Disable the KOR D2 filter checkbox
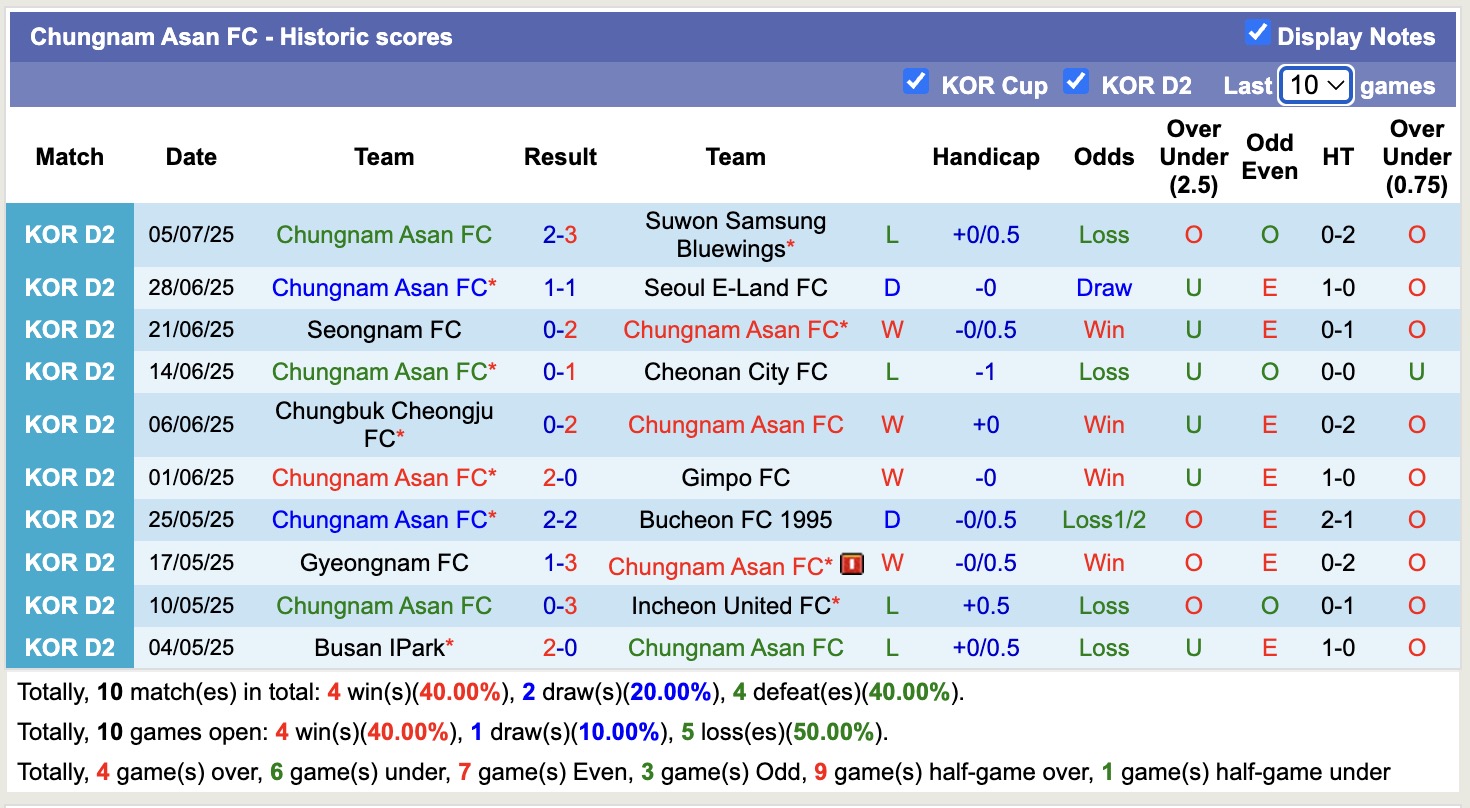This screenshot has height=808, width=1470. (x=1076, y=82)
